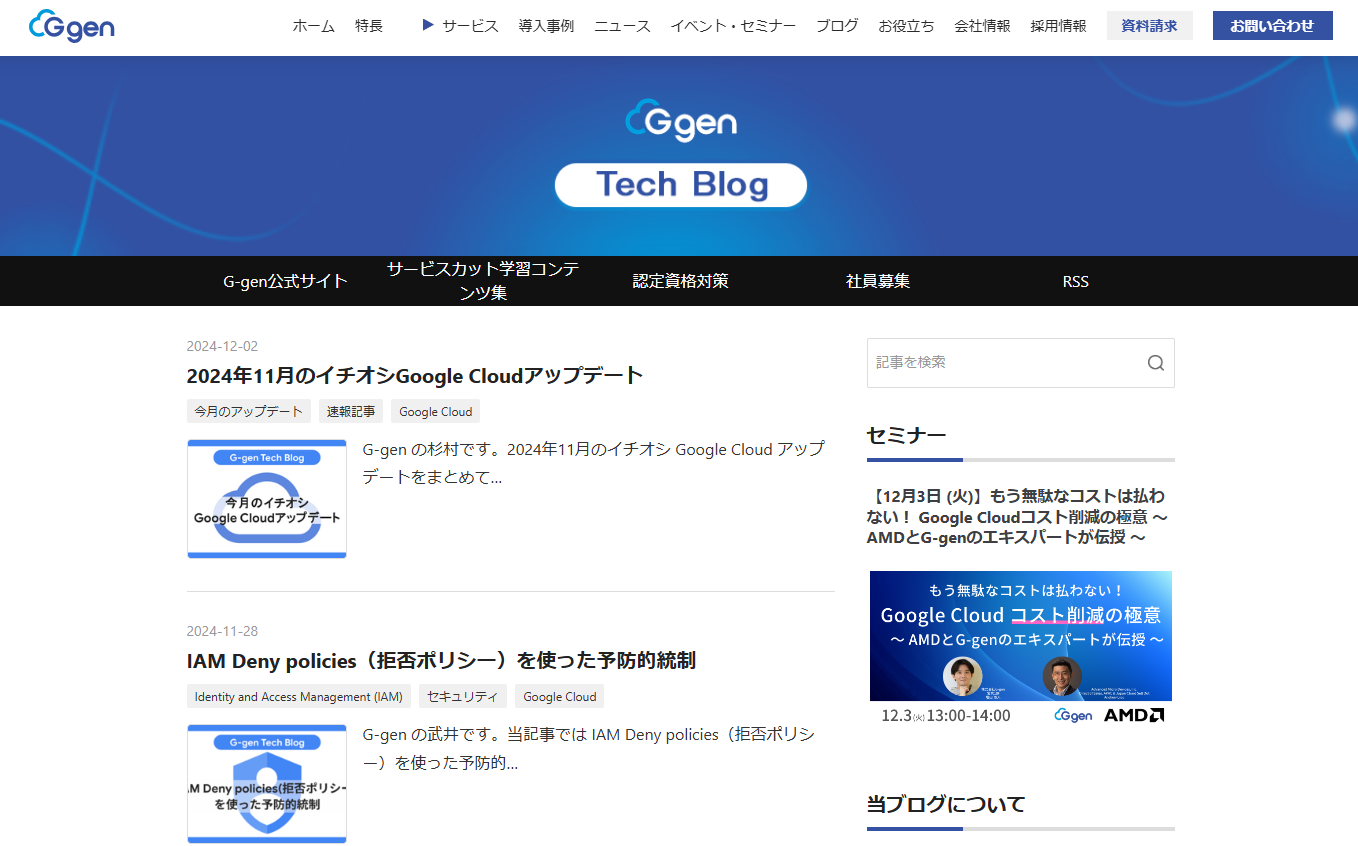
Task: Open the 特長 menu item
Action: pos(369,26)
